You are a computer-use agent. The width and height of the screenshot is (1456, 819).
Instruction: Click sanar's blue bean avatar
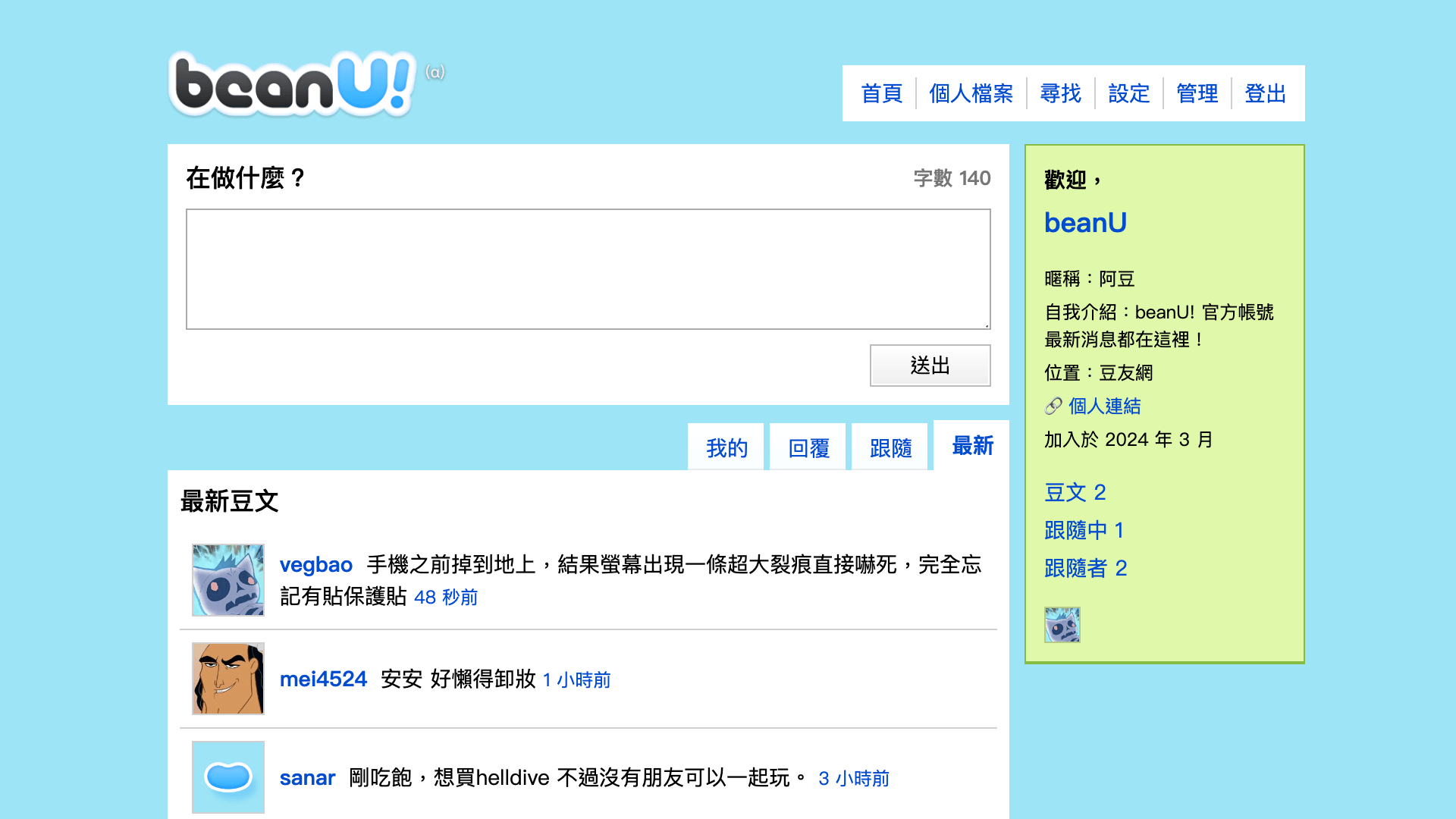[228, 777]
